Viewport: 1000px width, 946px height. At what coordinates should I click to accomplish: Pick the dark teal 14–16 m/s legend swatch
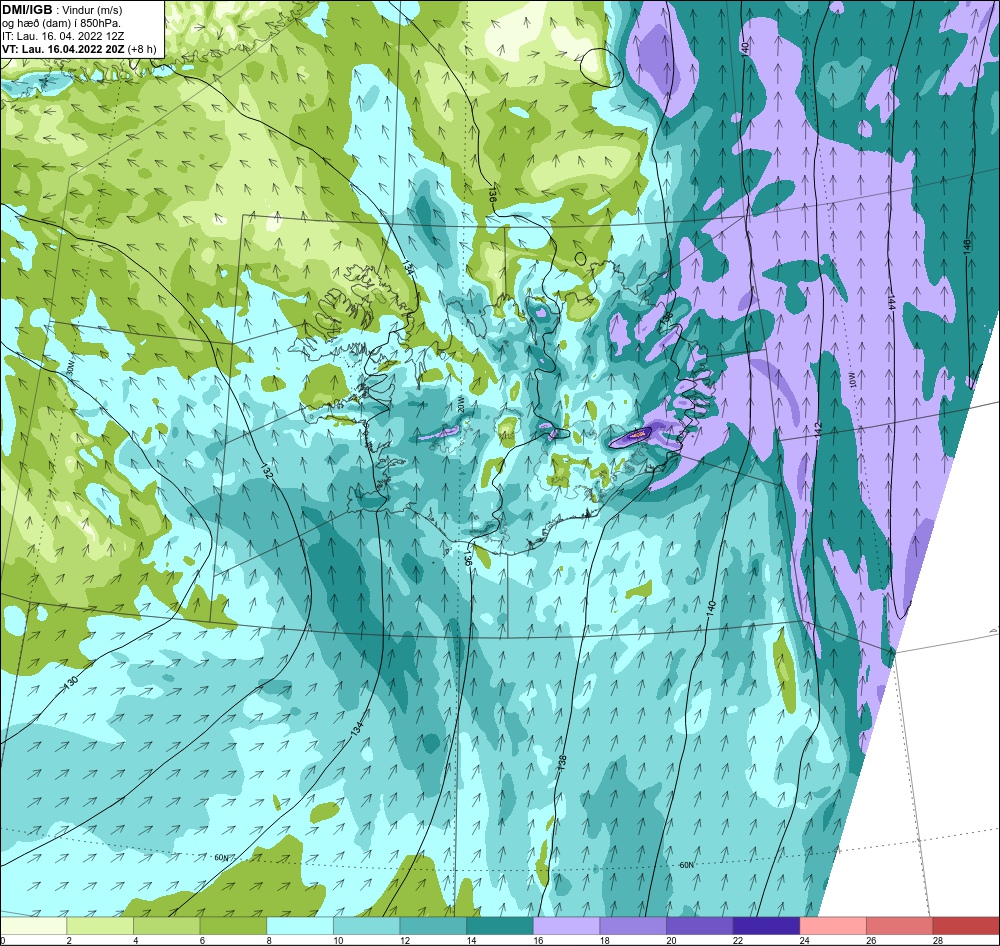click(x=499, y=926)
